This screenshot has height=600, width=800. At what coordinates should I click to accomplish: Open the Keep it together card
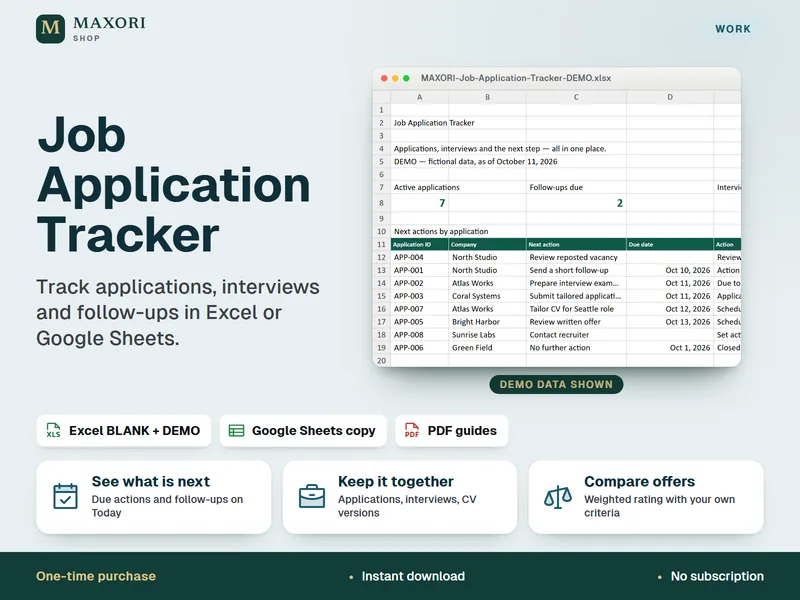(399, 497)
